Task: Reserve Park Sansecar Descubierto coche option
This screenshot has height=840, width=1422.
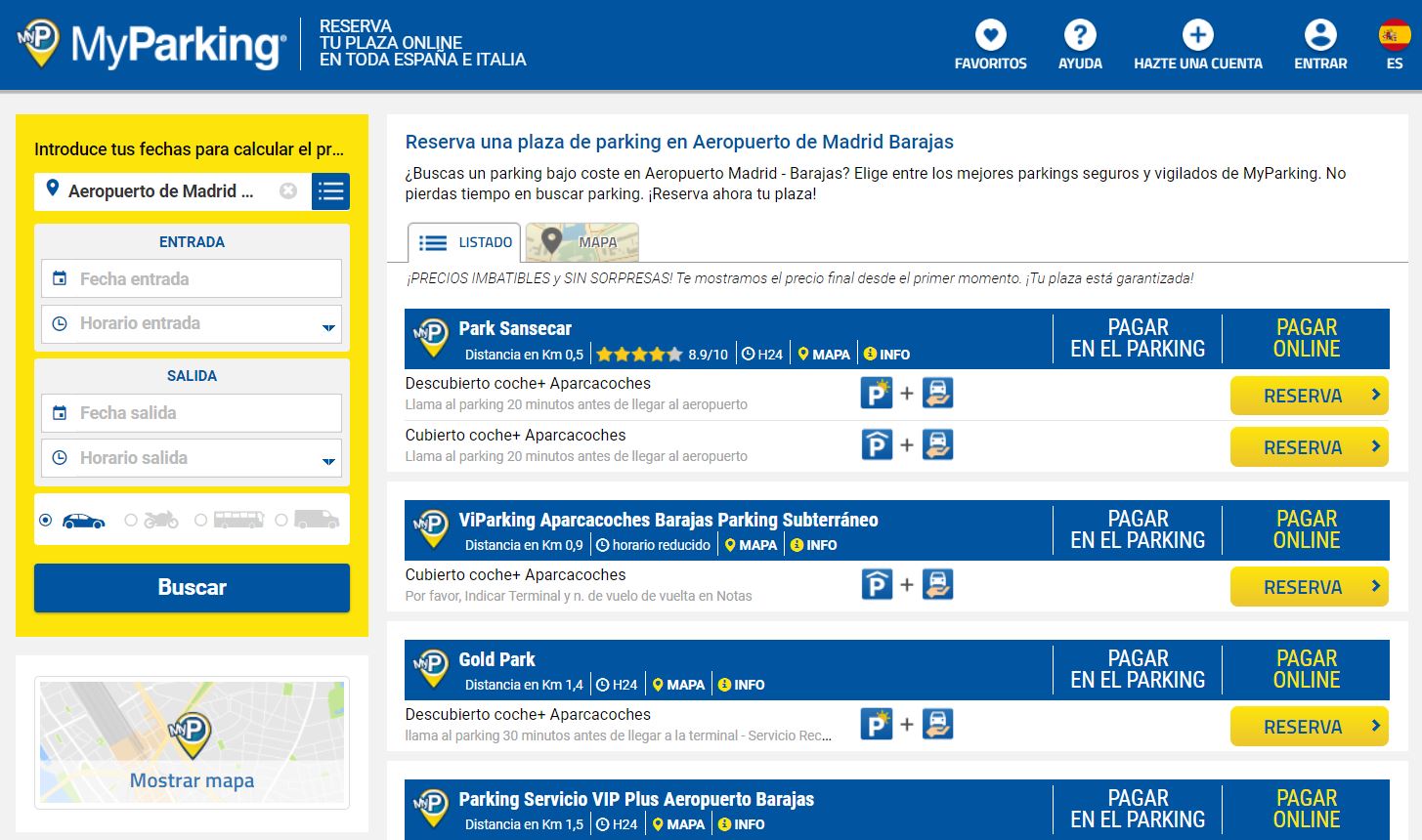Action: [1309, 396]
